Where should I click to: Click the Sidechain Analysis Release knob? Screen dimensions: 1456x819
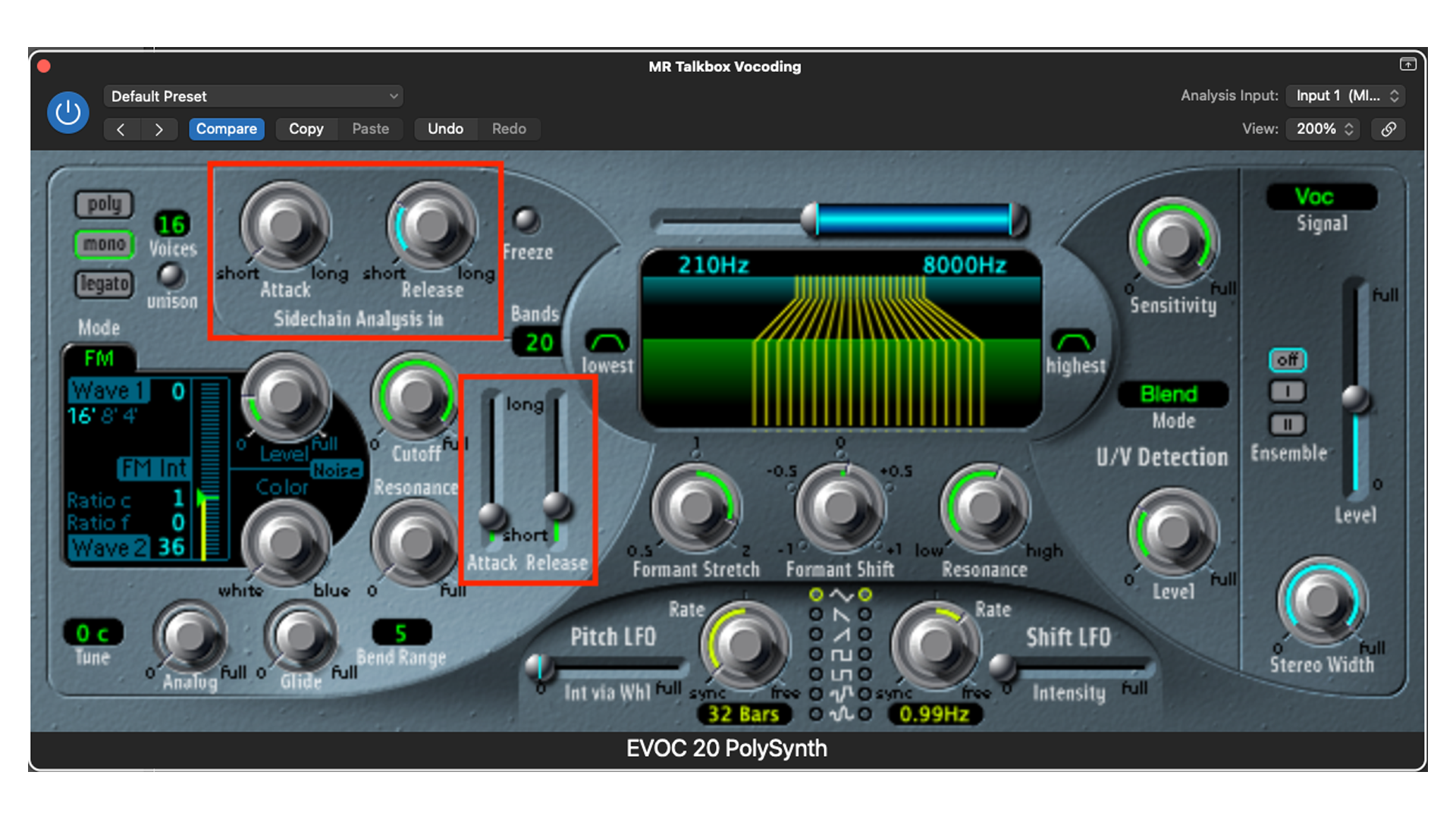(432, 224)
